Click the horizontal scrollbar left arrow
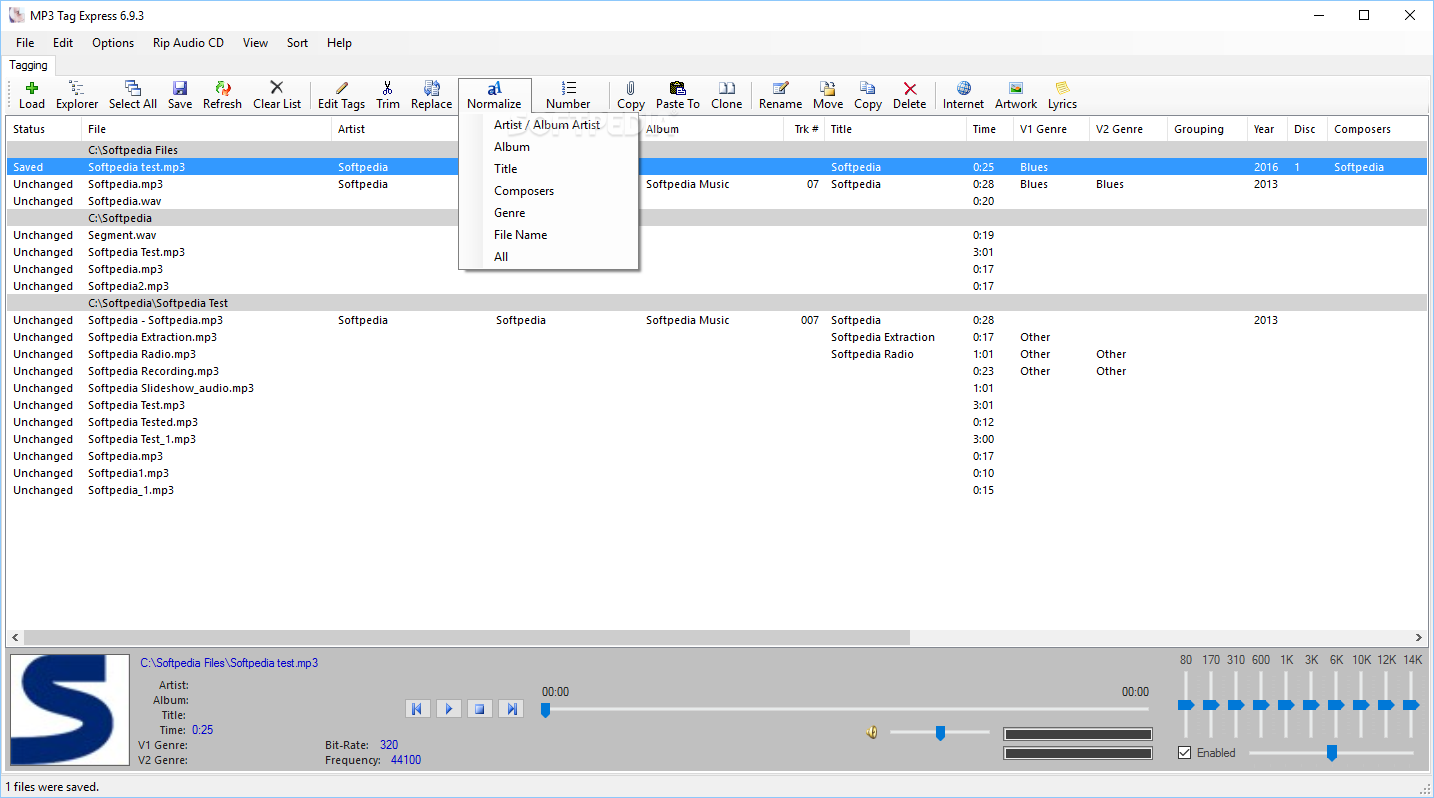Viewport: 1434px width, 798px height. pos(15,637)
